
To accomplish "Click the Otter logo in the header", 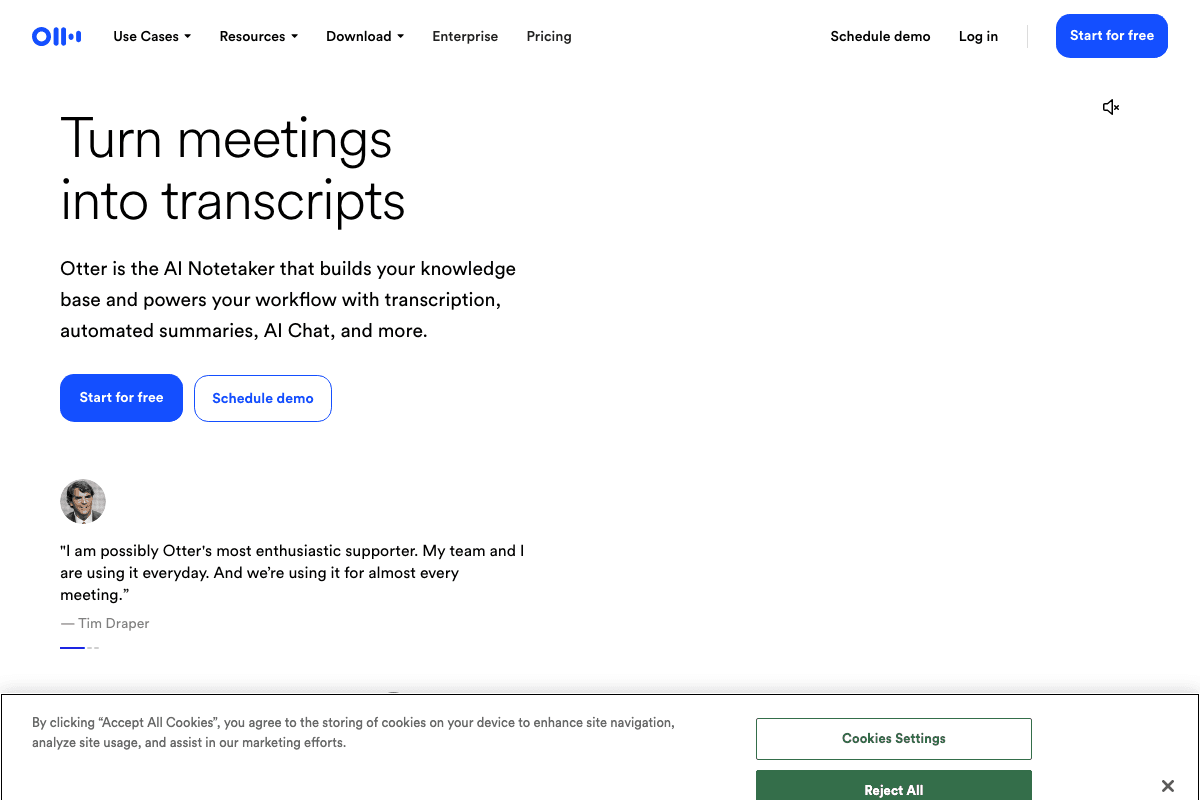I will click(x=56, y=37).
